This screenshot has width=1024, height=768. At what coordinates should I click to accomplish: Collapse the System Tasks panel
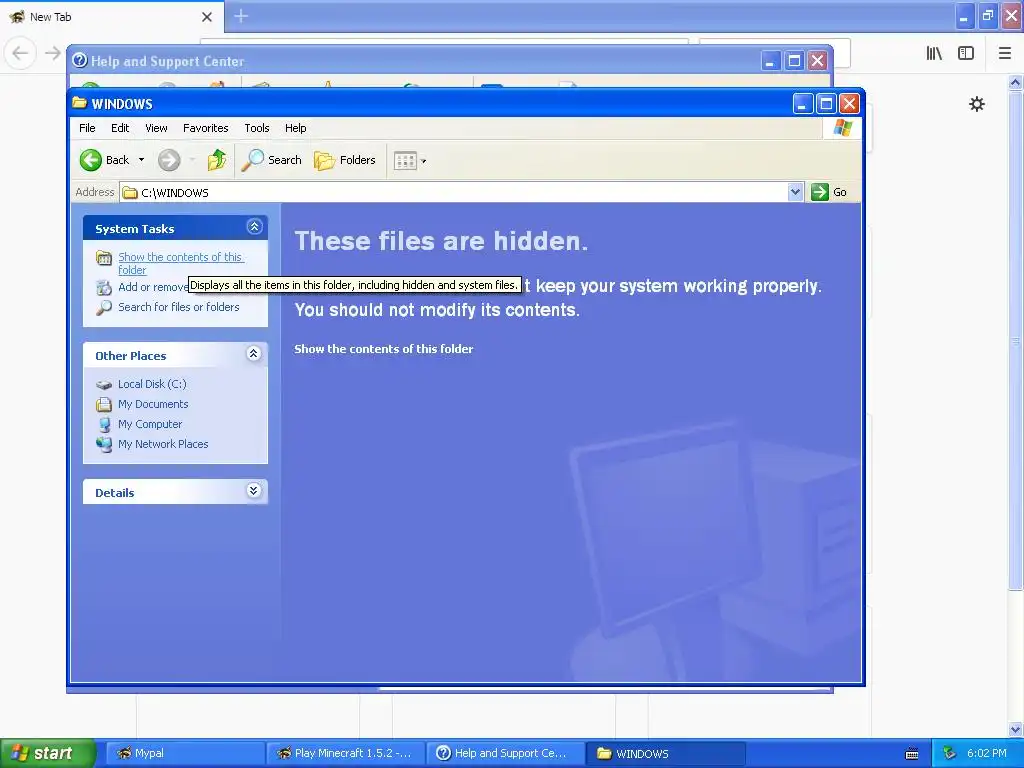(x=254, y=227)
